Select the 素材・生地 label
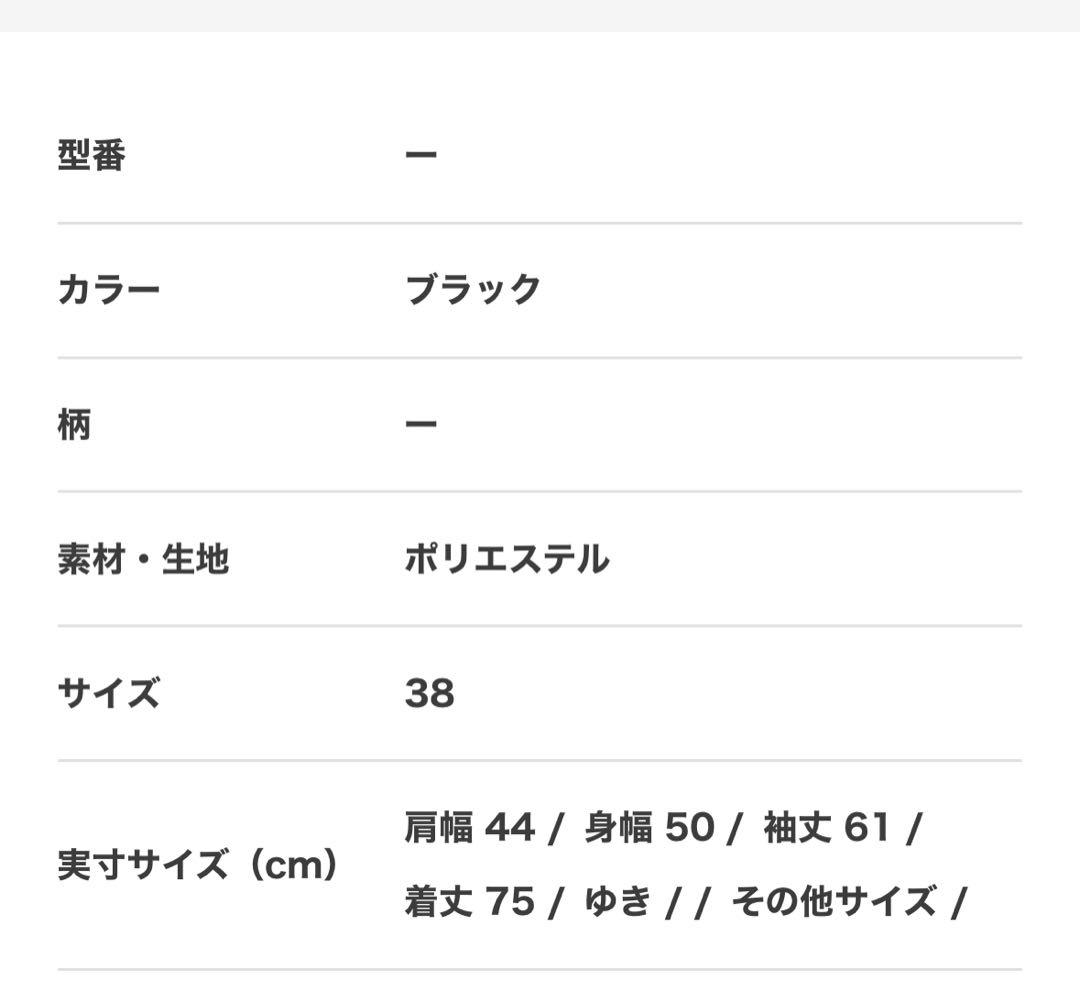 [x=143, y=559]
